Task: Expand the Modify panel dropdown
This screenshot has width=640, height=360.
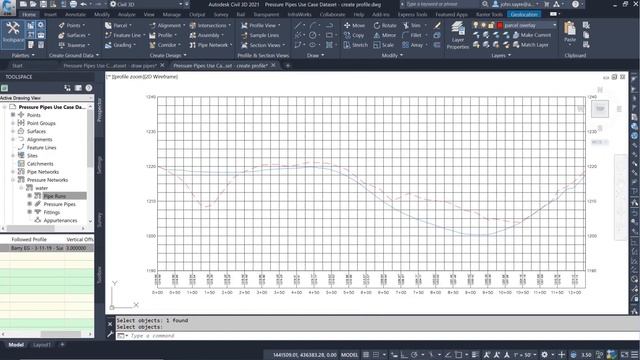Action: [x=392, y=55]
